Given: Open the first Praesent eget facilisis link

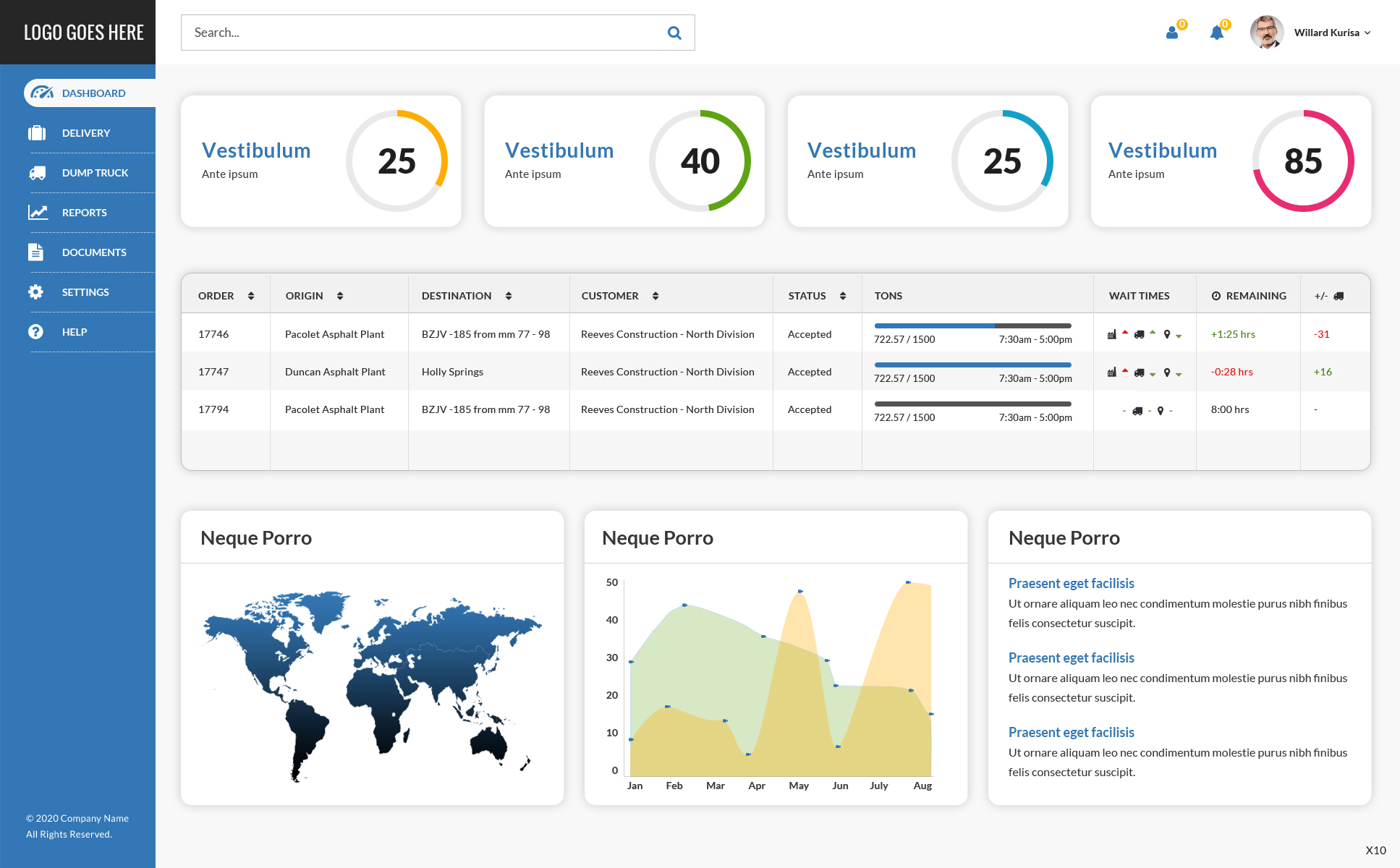Looking at the screenshot, I should 1071,583.
